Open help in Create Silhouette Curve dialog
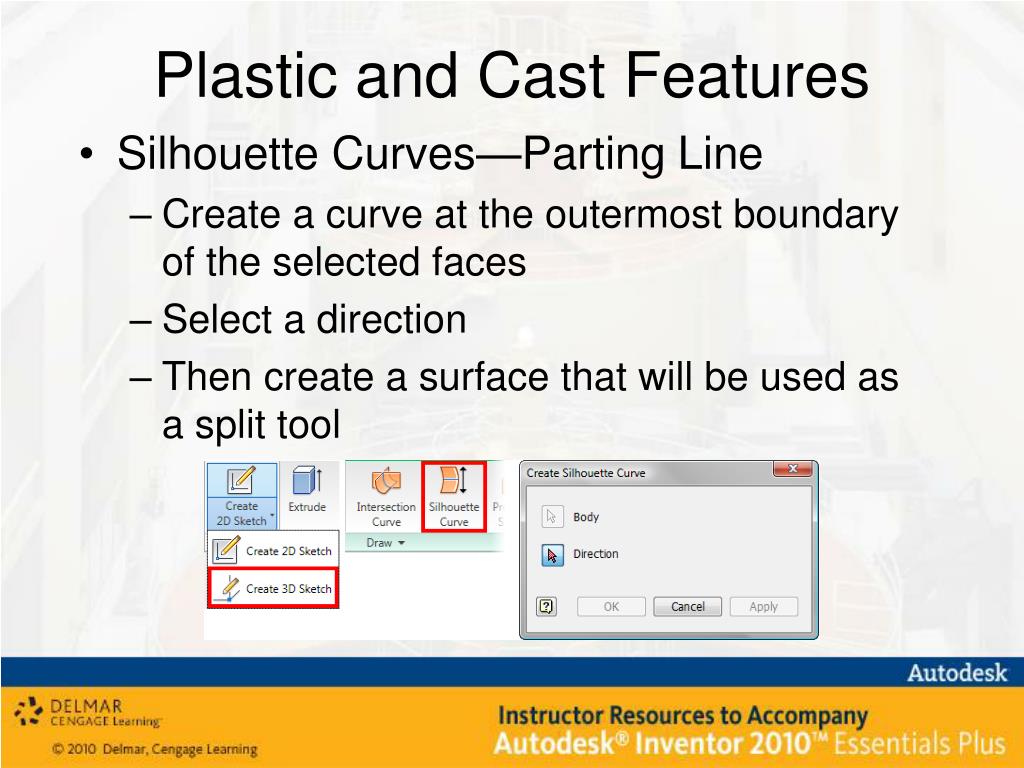 click(546, 607)
